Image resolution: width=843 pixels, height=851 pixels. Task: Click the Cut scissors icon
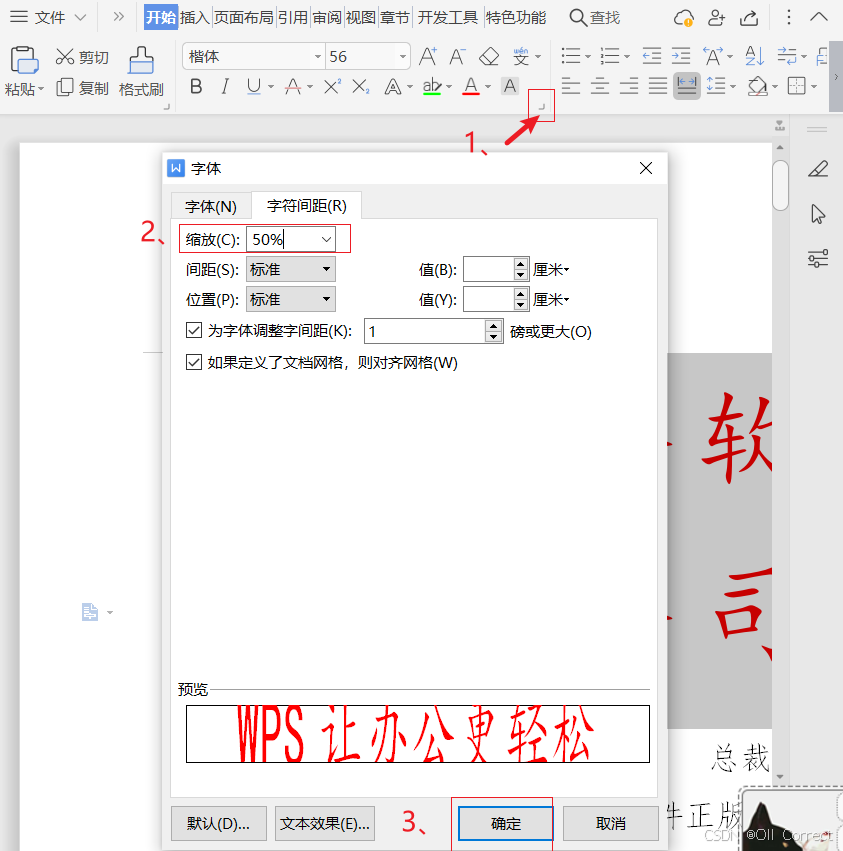pos(65,56)
